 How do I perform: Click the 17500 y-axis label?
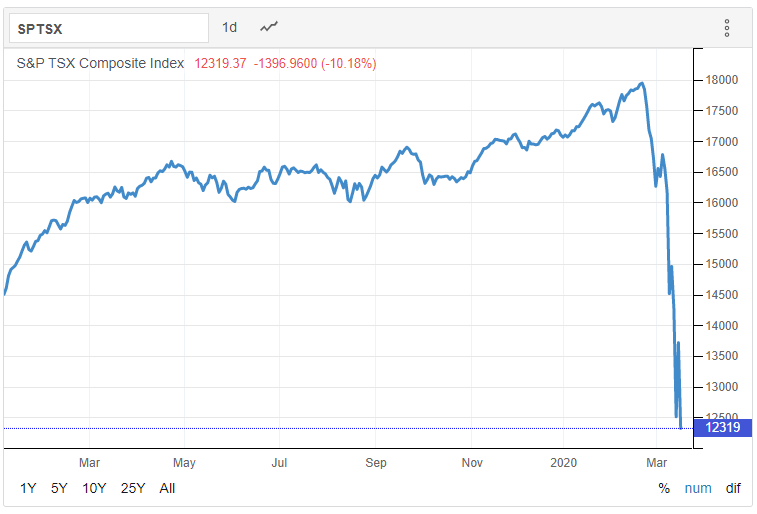point(722,111)
